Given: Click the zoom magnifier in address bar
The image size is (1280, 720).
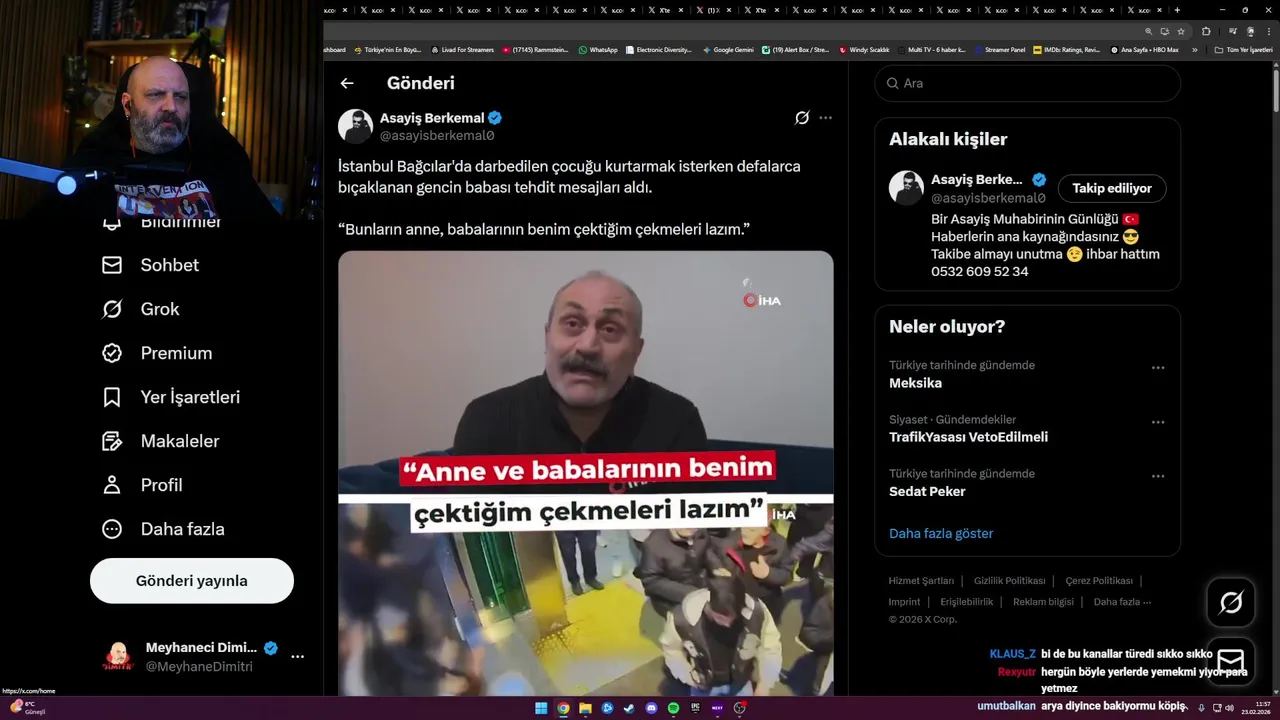Looking at the screenshot, I should [1149, 31].
